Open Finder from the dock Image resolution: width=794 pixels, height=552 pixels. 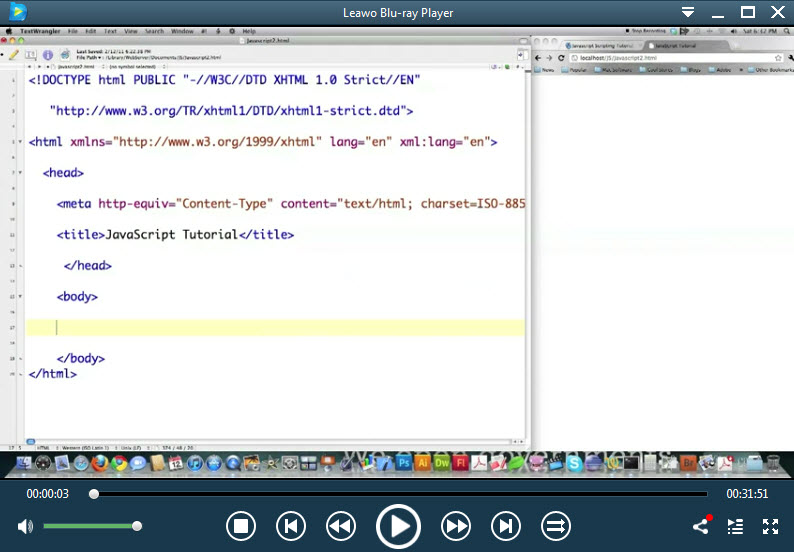pos(23,463)
